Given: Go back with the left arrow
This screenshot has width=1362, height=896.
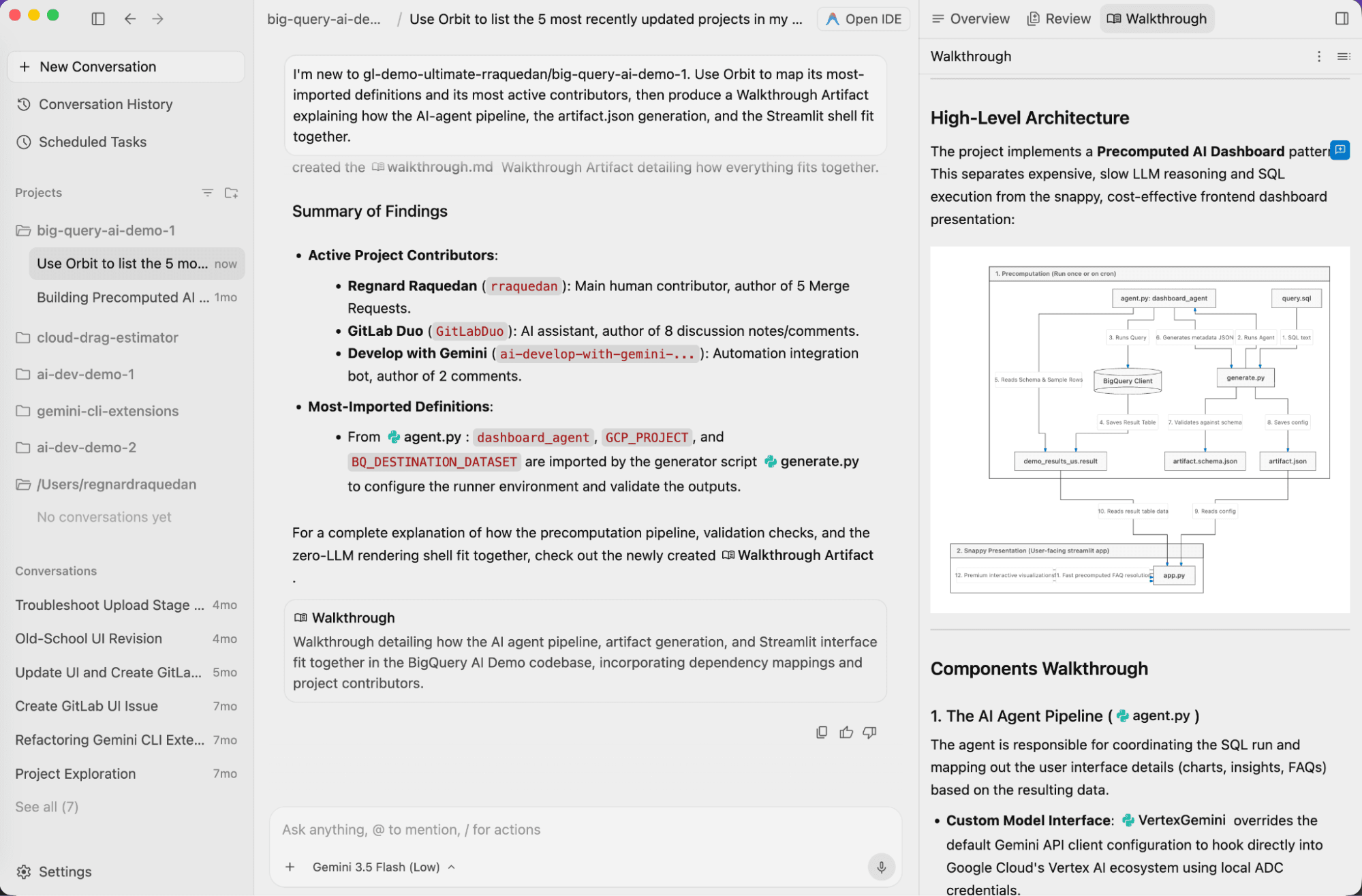Looking at the screenshot, I should point(130,19).
